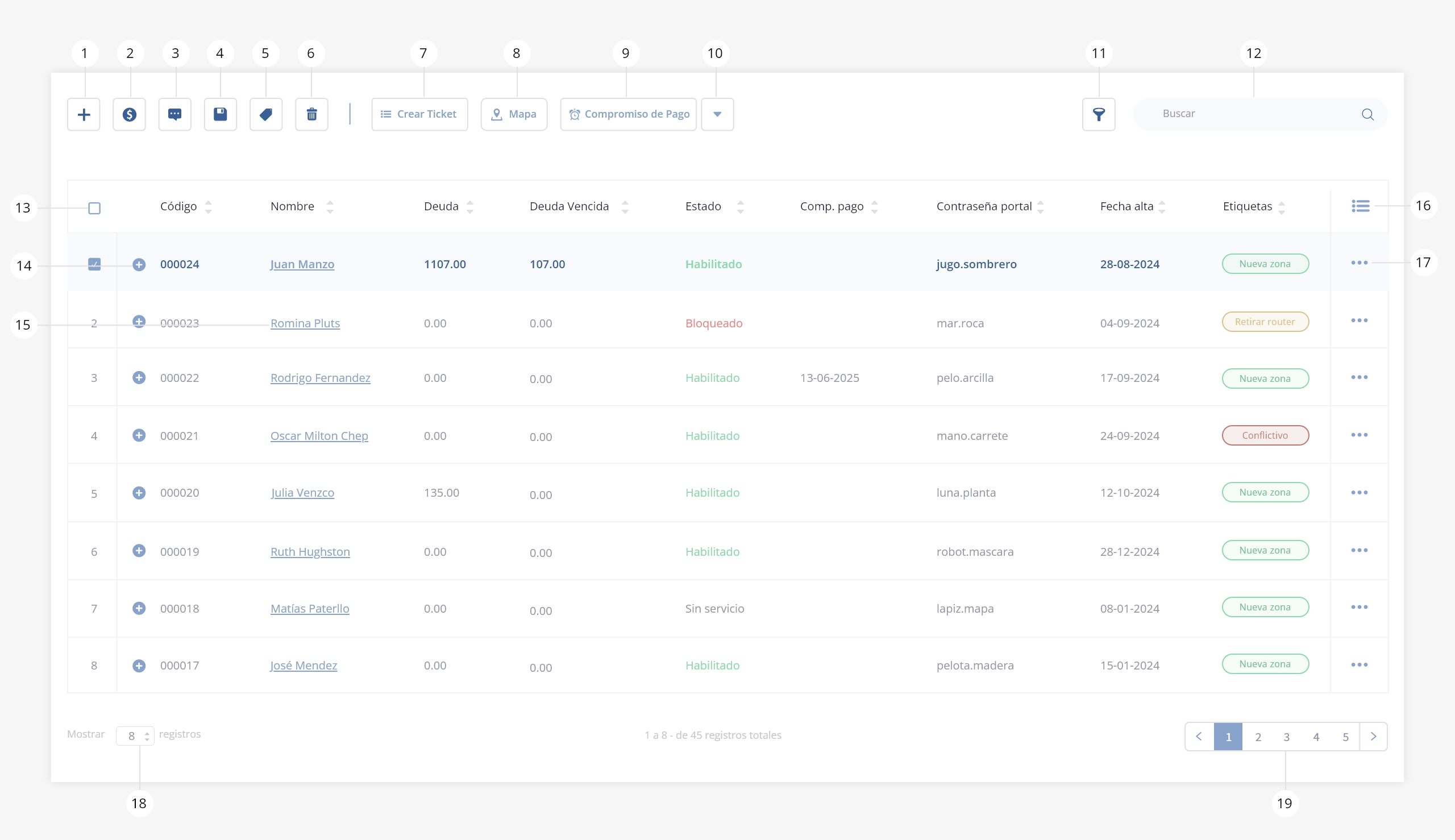Open dropdown arrow next to Compromiso de Pago
1455x840 pixels.
pyautogui.click(x=717, y=114)
